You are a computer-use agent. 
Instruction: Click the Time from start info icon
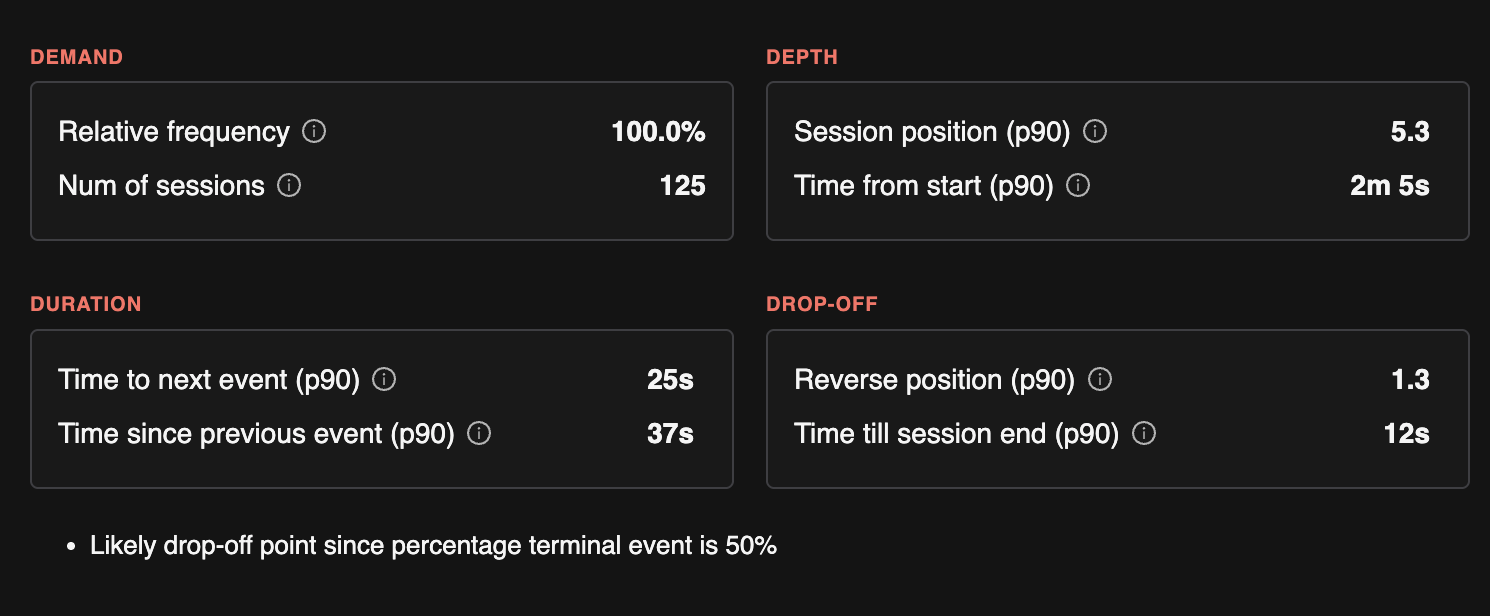(1078, 185)
